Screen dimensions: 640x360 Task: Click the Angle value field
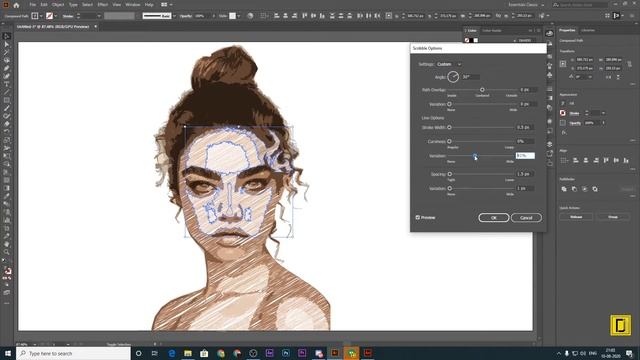tap(470, 77)
